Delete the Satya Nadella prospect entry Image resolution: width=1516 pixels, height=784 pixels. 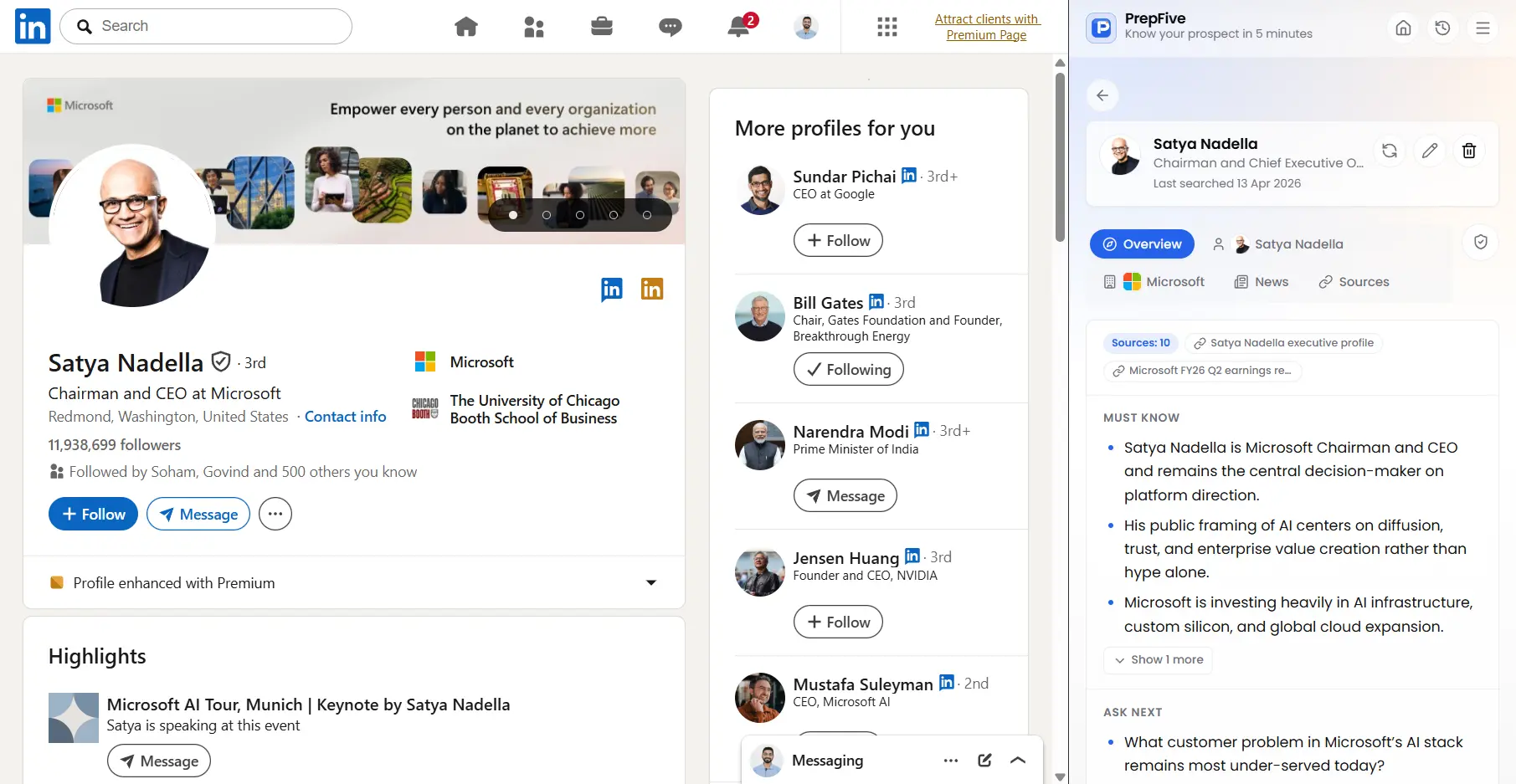tap(1469, 151)
